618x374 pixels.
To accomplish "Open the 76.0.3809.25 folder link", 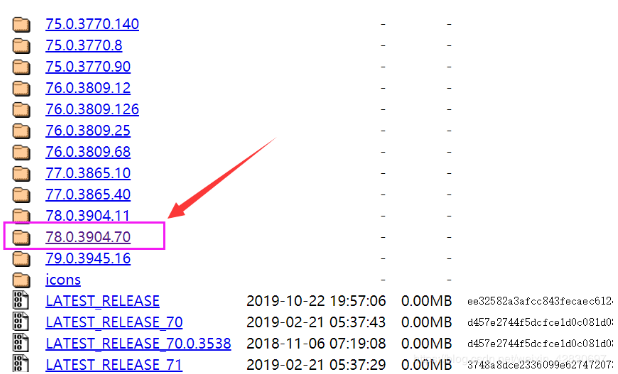I will (88, 130).
